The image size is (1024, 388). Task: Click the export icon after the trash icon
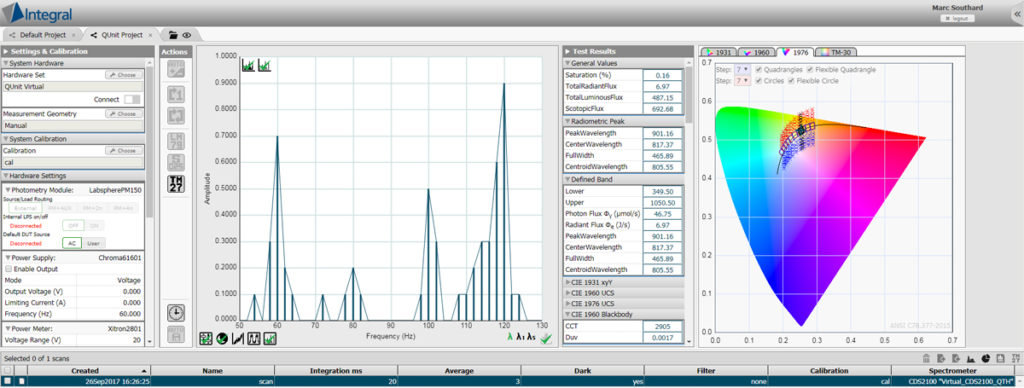click(941, 358)
